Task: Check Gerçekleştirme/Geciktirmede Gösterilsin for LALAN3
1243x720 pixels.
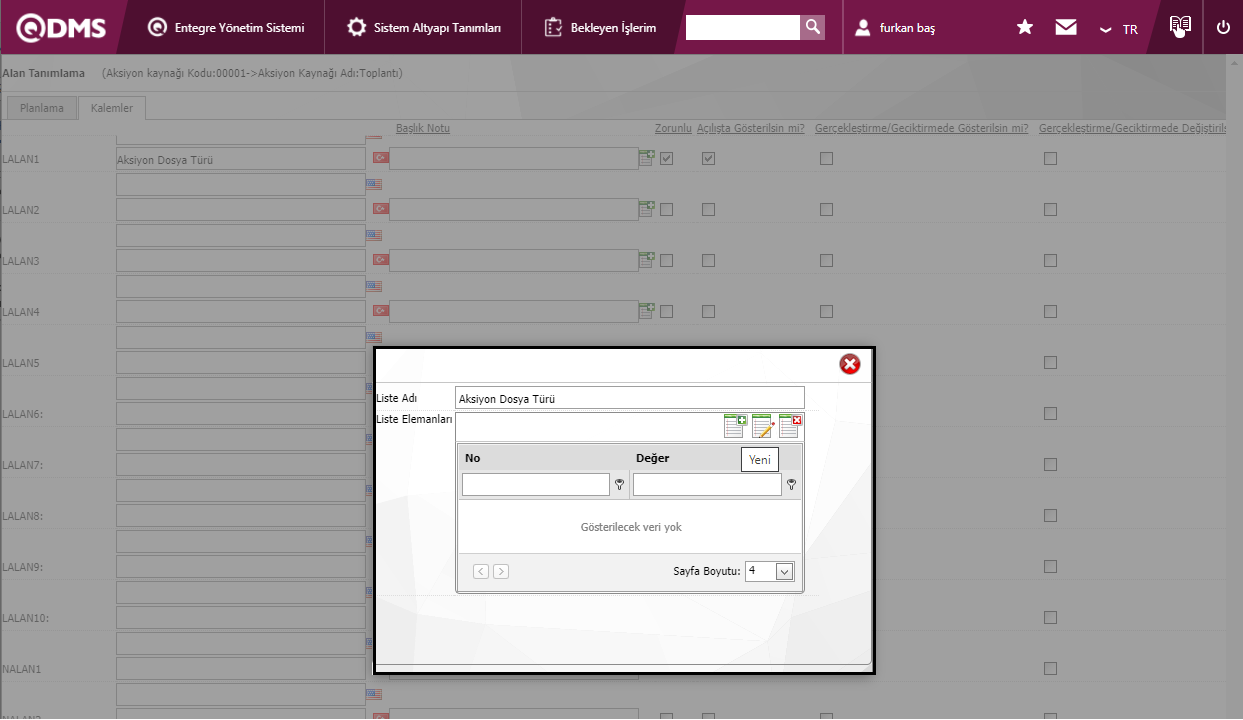Action: (x=826, y=260)
